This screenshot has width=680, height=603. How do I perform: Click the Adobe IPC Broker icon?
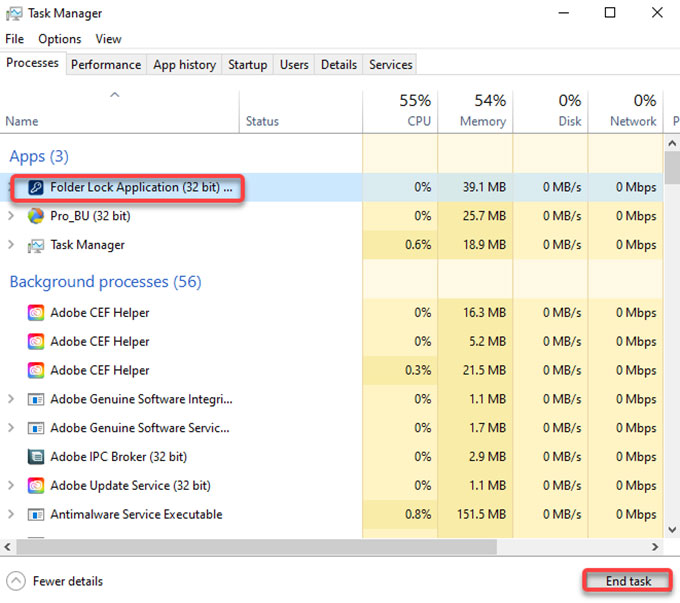(x=36, y=457)
